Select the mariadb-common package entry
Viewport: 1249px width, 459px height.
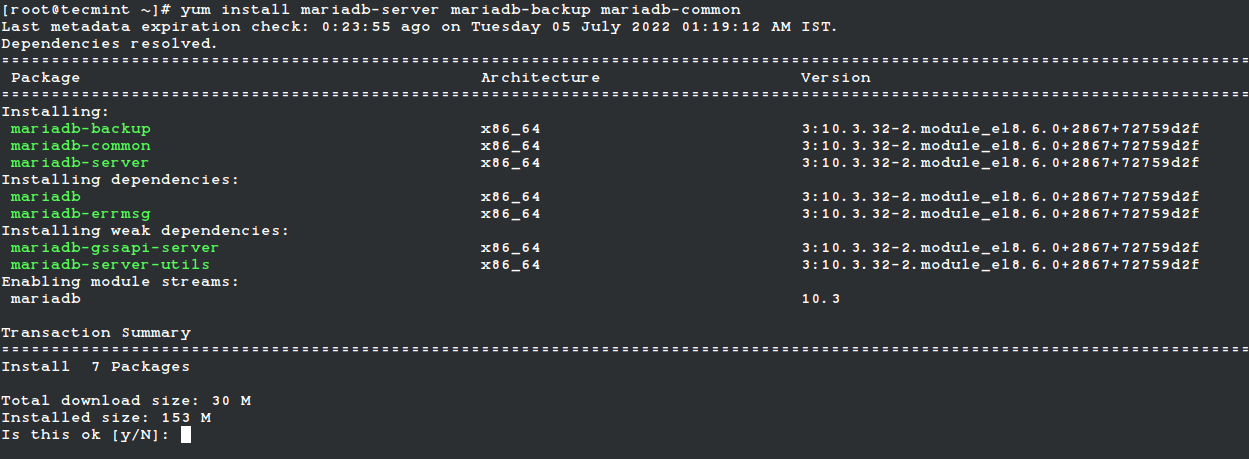81,146
